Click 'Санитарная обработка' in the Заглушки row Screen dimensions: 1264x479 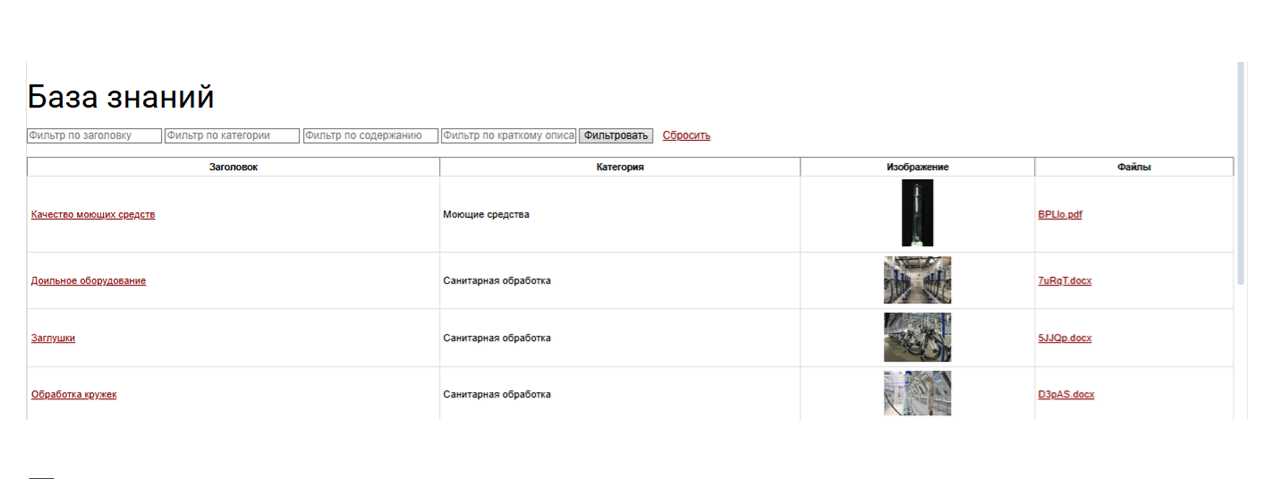[497, 338]
